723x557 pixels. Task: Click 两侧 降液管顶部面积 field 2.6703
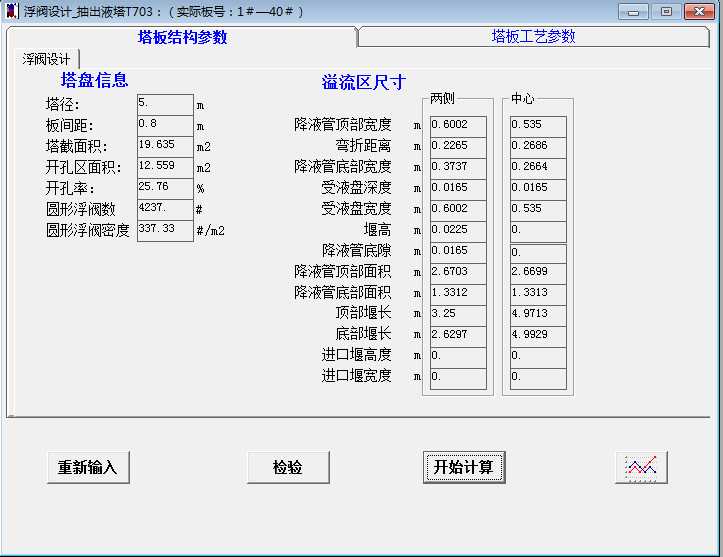[458, 273]
